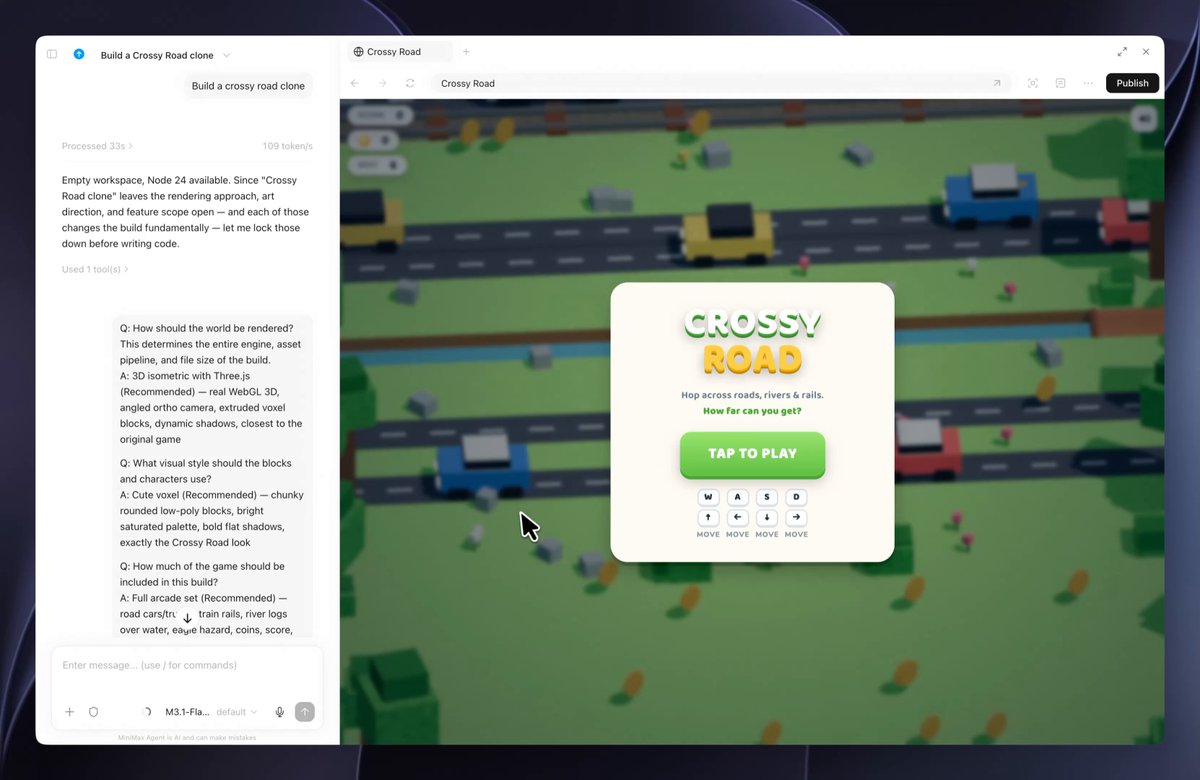Expand the 'Processed 33s' details
1200x780 pixels.
[97, 146]
